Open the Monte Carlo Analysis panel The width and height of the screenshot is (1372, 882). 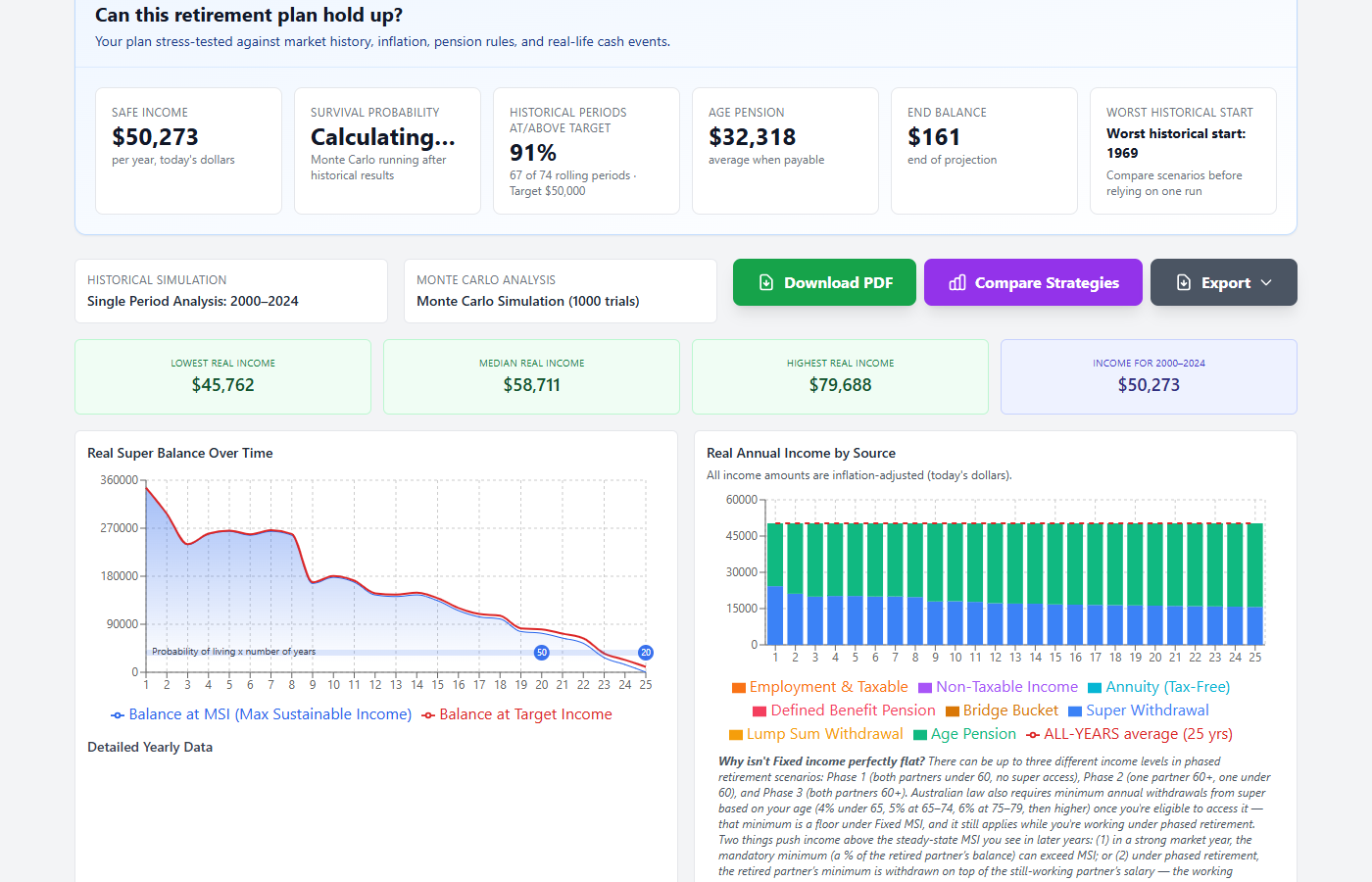(561, 291)
